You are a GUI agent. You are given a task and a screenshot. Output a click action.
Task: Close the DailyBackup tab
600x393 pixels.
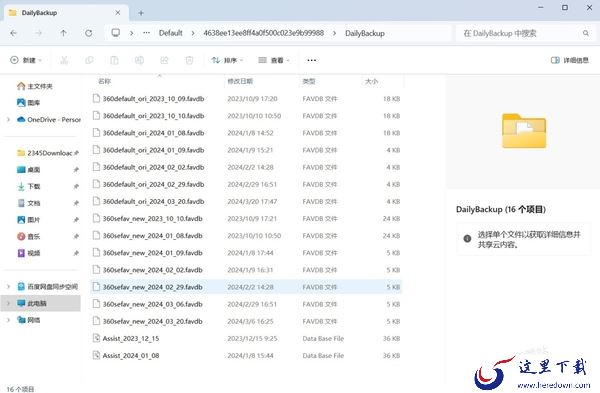[x=117, y=13]
